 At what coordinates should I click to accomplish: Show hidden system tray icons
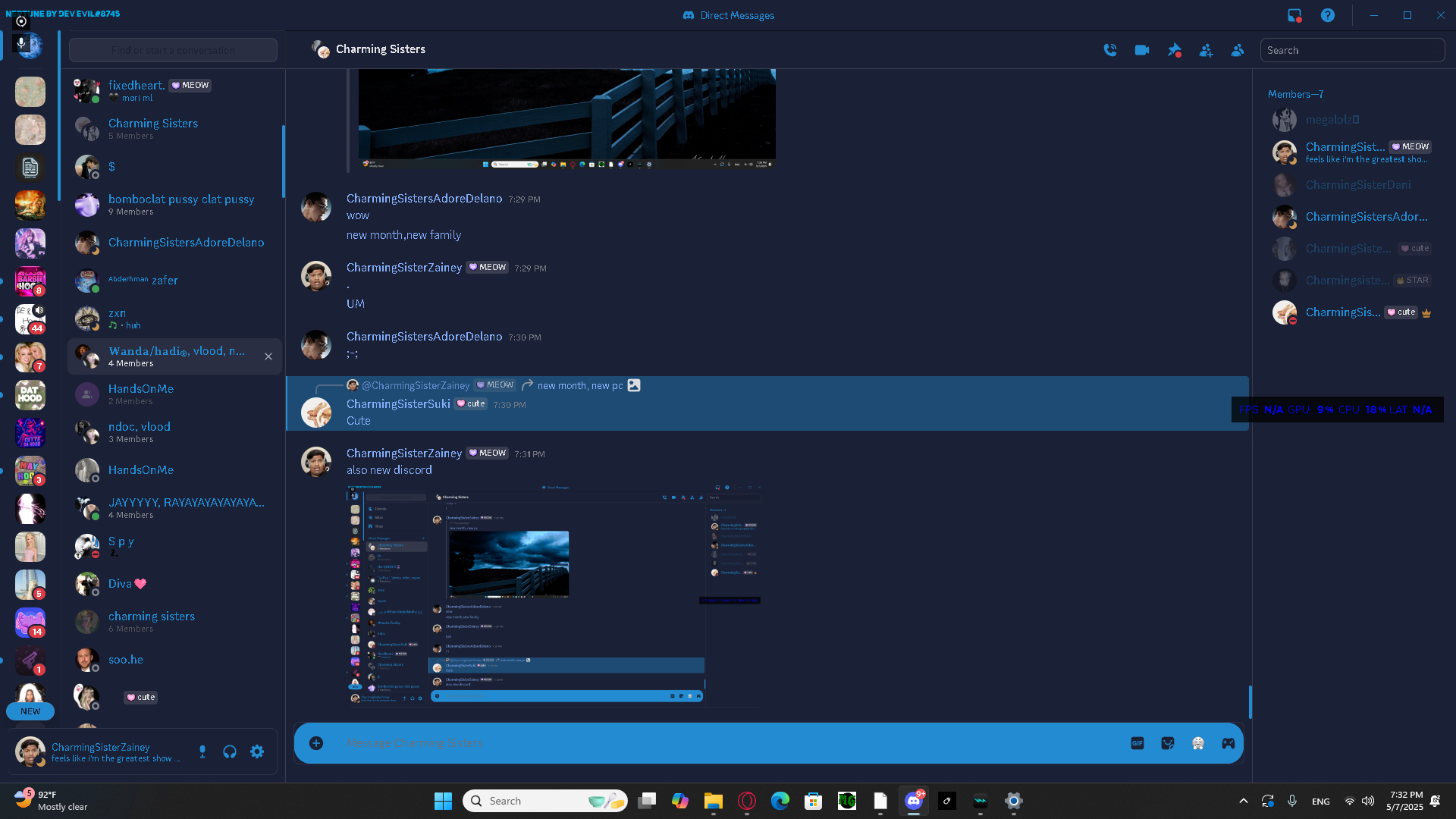[1243, 801]
